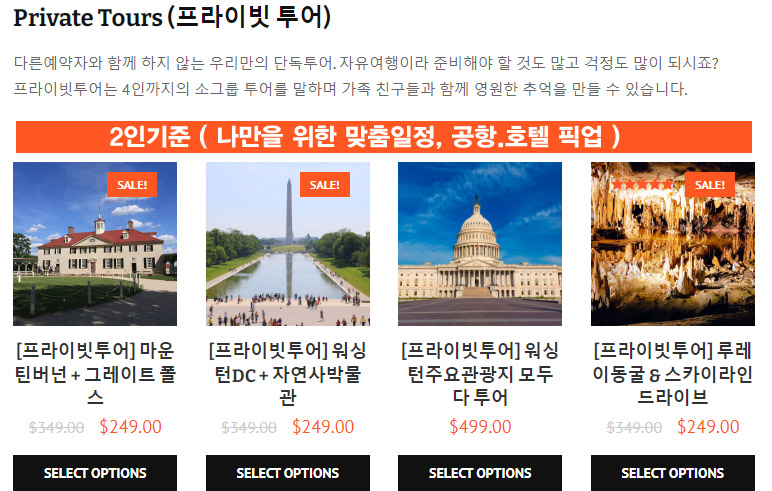Open the Mount Vernon mansion tour thumbnail
This screenshot has width=772, height=491.
[x=95, y=244]
